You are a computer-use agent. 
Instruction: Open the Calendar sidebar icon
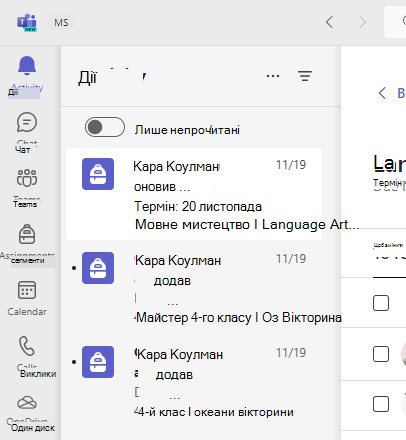click(x=27, y=290)
